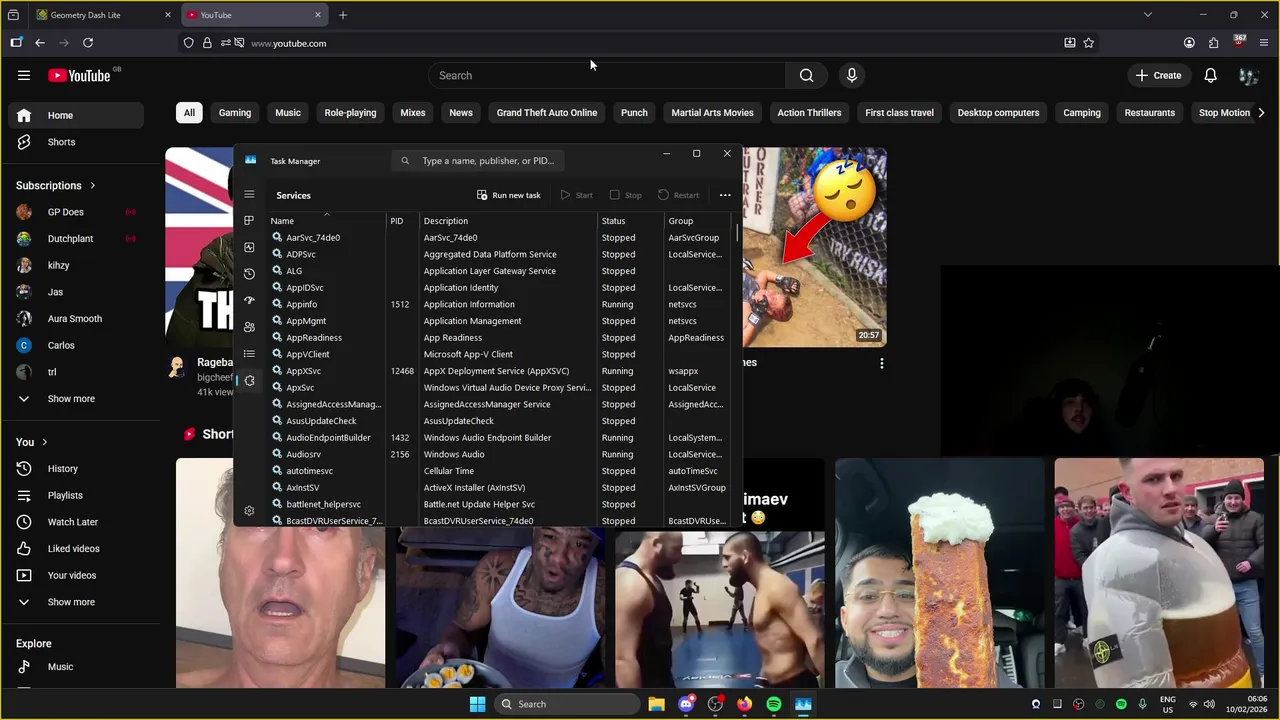Open the 20:57 video thumbnail
The width and height of the screenshot is (1280, 720).
(x=815, y=247)
